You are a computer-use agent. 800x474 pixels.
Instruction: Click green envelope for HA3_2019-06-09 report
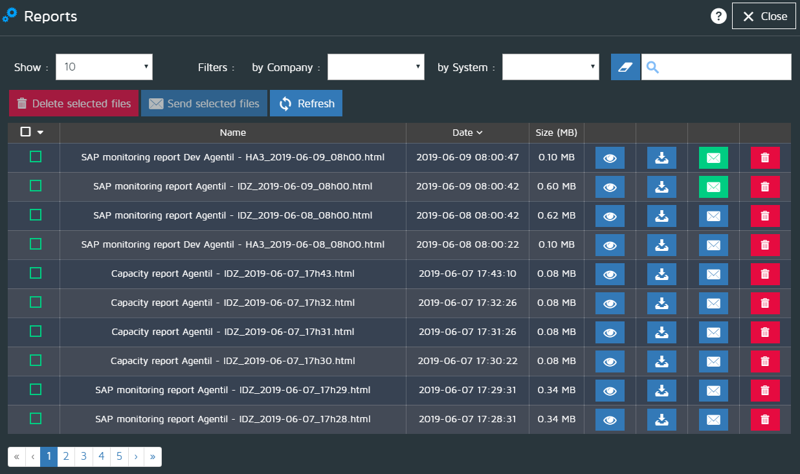pos(713,158)
